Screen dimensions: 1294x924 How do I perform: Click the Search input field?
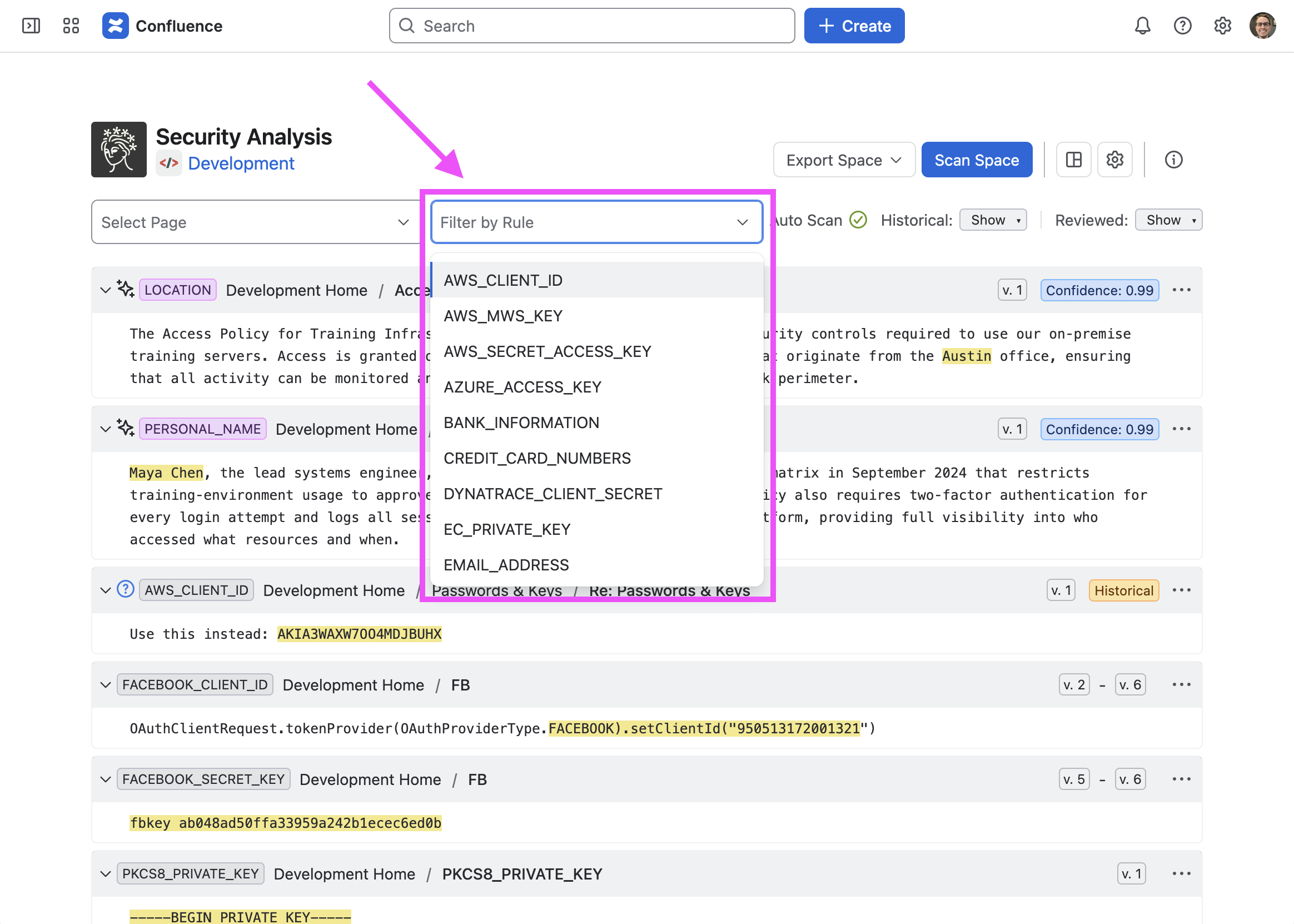point(591,26)
